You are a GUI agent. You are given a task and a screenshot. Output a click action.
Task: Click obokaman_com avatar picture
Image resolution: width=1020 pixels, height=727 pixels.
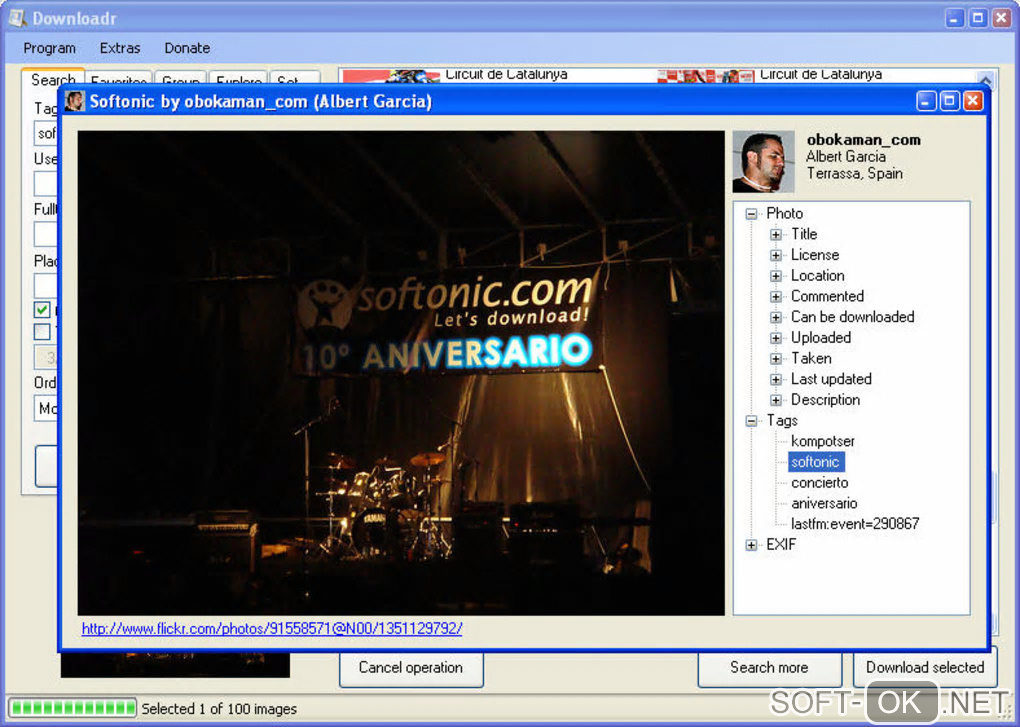(x=764, y=161)
